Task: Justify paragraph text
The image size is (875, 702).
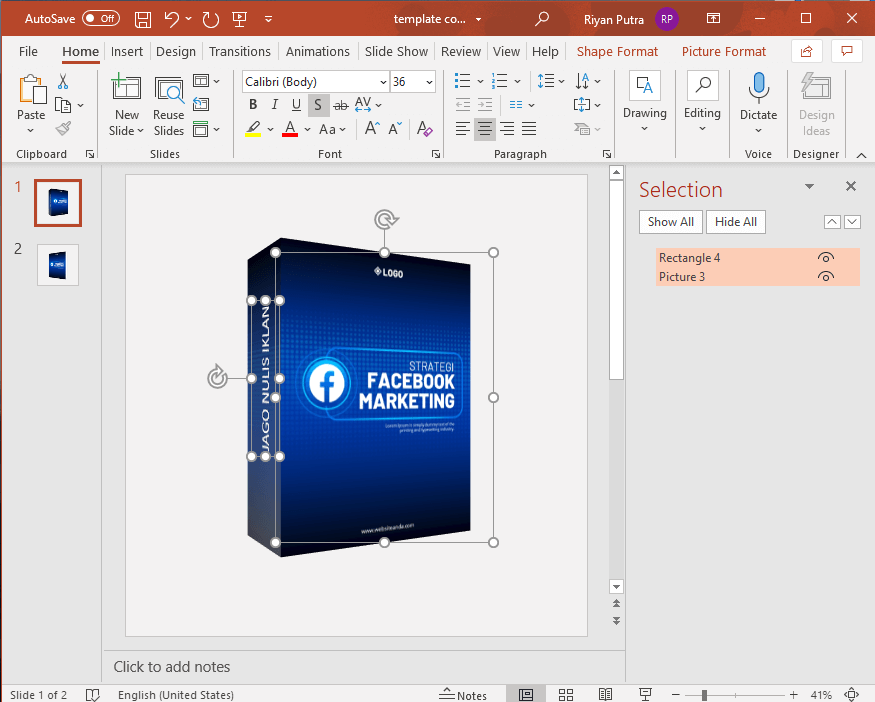Action: pos(529,129)
